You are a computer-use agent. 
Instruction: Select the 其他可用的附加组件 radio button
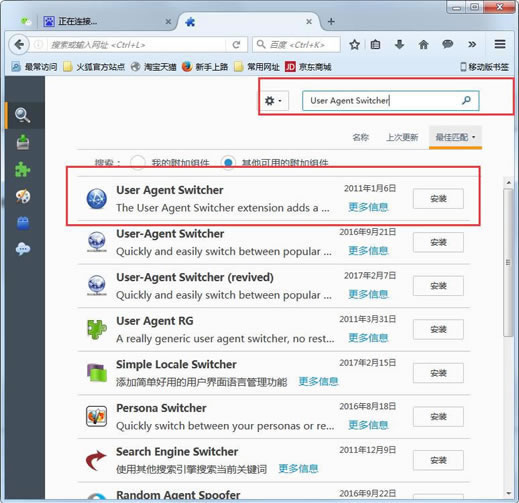tap(228, 163)
